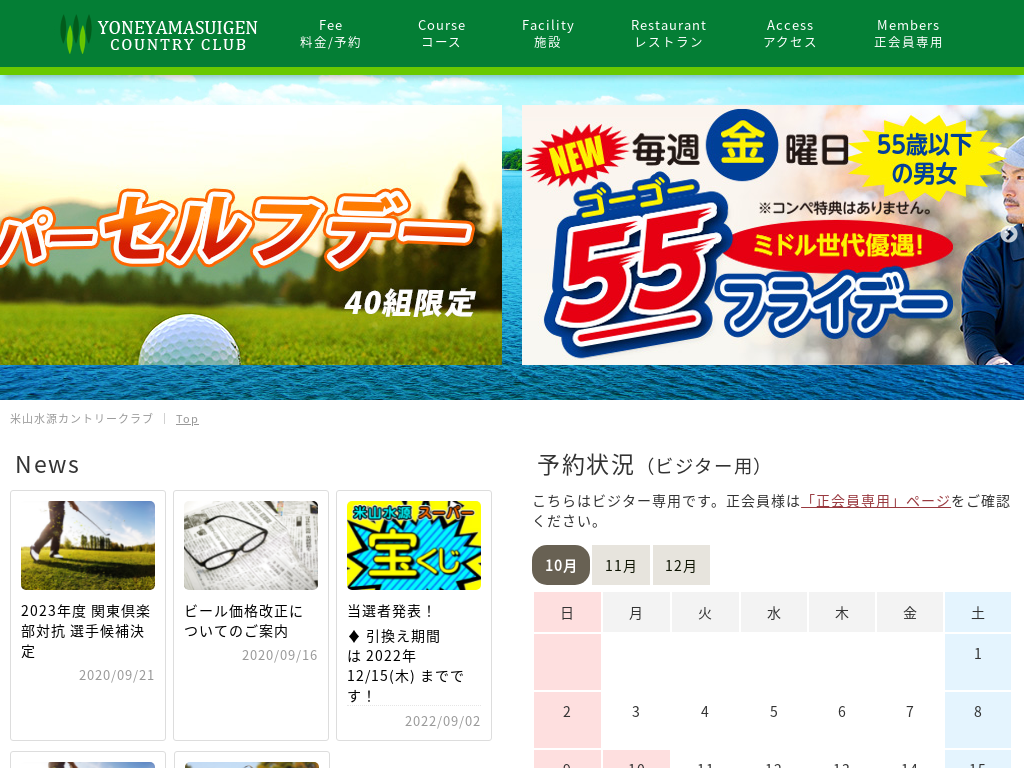Open the newspaper and glasses thumbnail
The image size is (1024, 768).
point(251,545)
